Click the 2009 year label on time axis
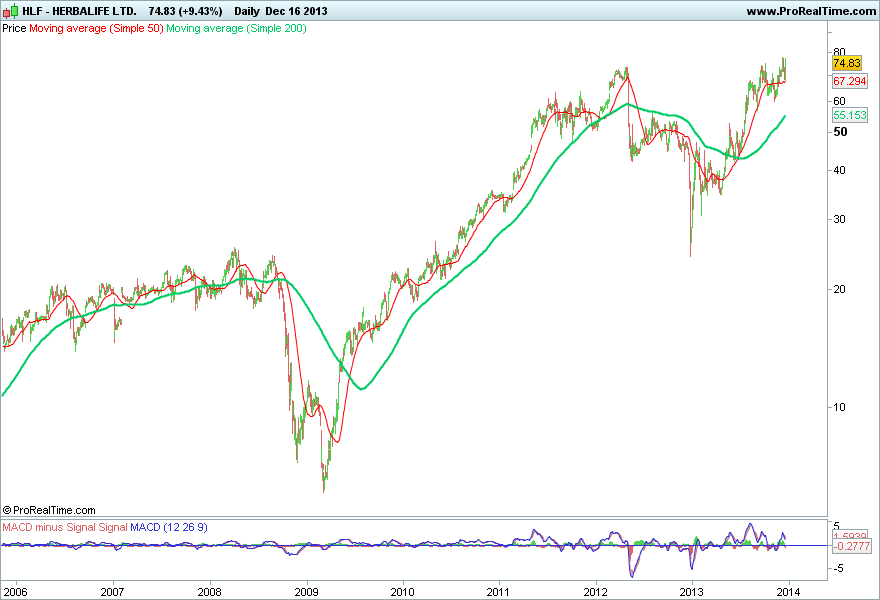This screenshot has height=600, width=880. tap(306, 592)
